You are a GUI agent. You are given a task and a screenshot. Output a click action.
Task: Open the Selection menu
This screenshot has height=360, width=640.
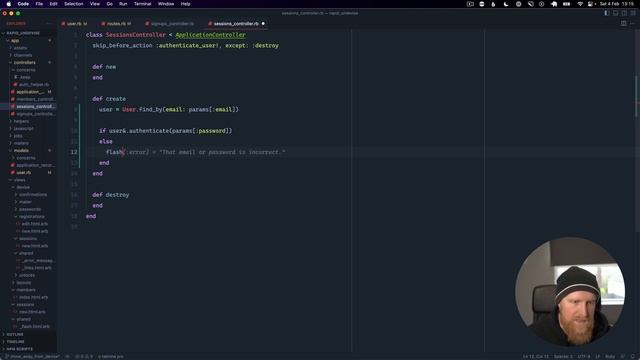coord(73,4)
